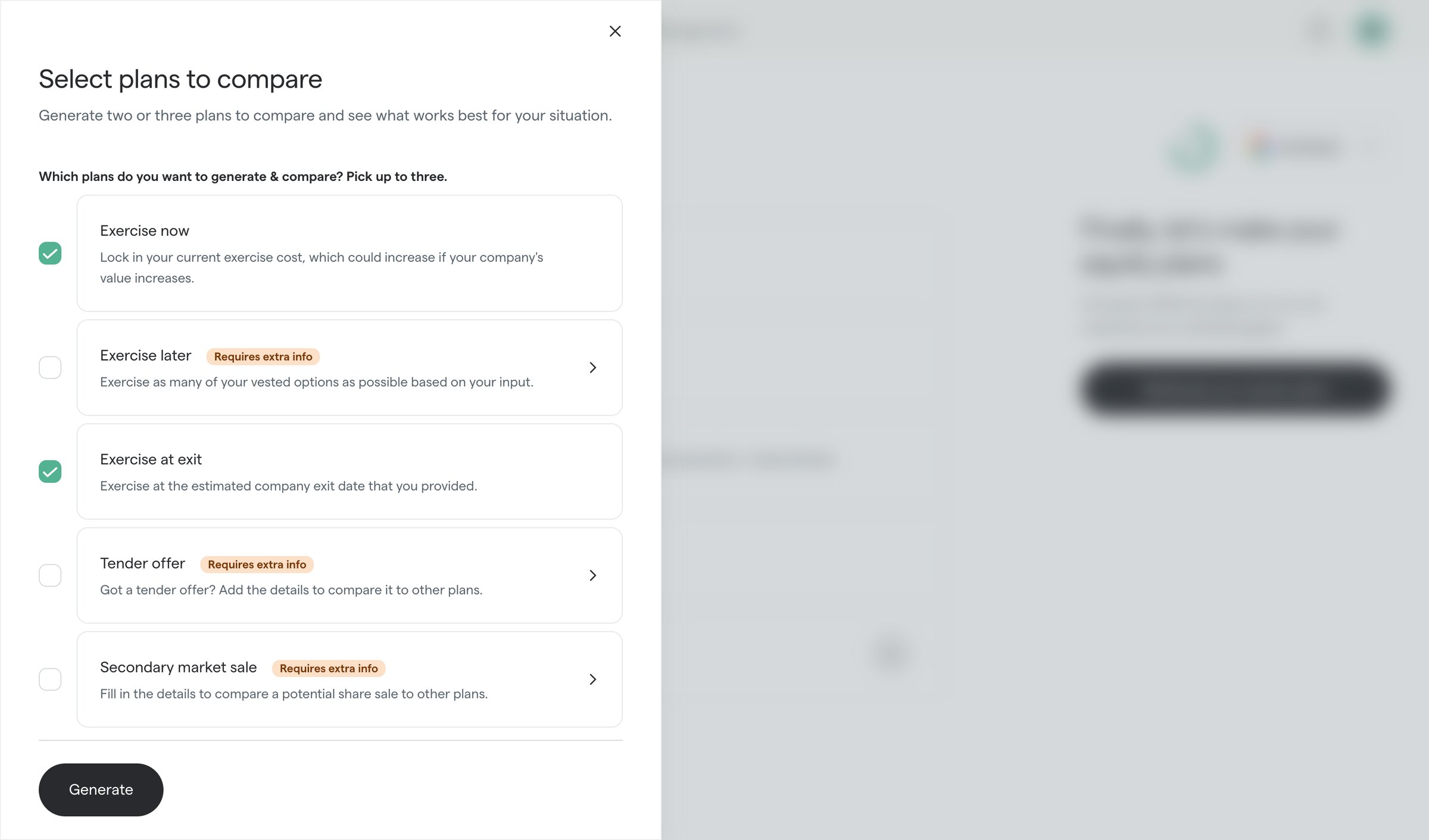Tick the Secondary market sale checkbox

[x=50, y=679]
